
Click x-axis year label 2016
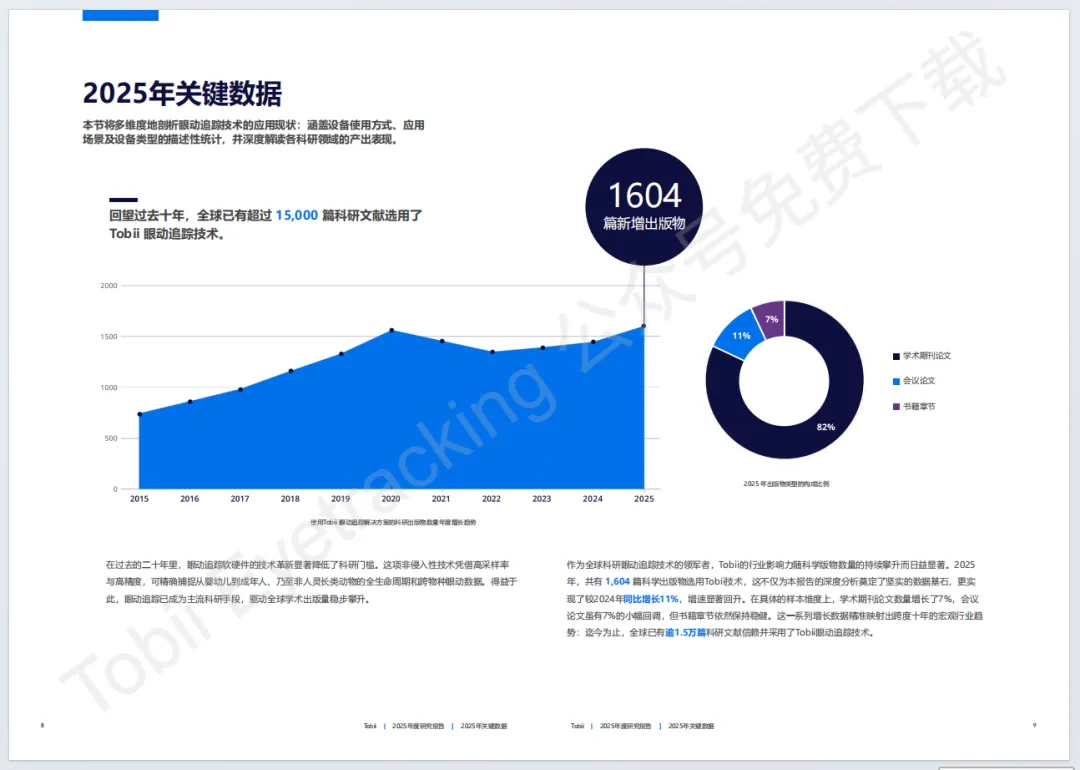tap(189, 499)
